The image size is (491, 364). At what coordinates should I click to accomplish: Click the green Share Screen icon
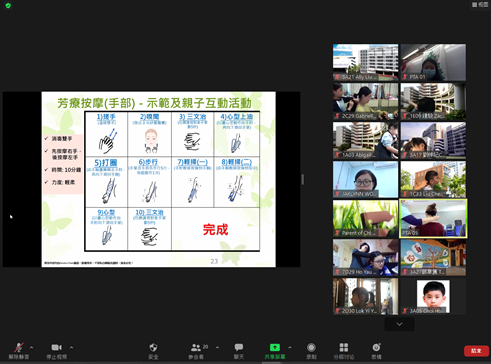tap(275, 348)
